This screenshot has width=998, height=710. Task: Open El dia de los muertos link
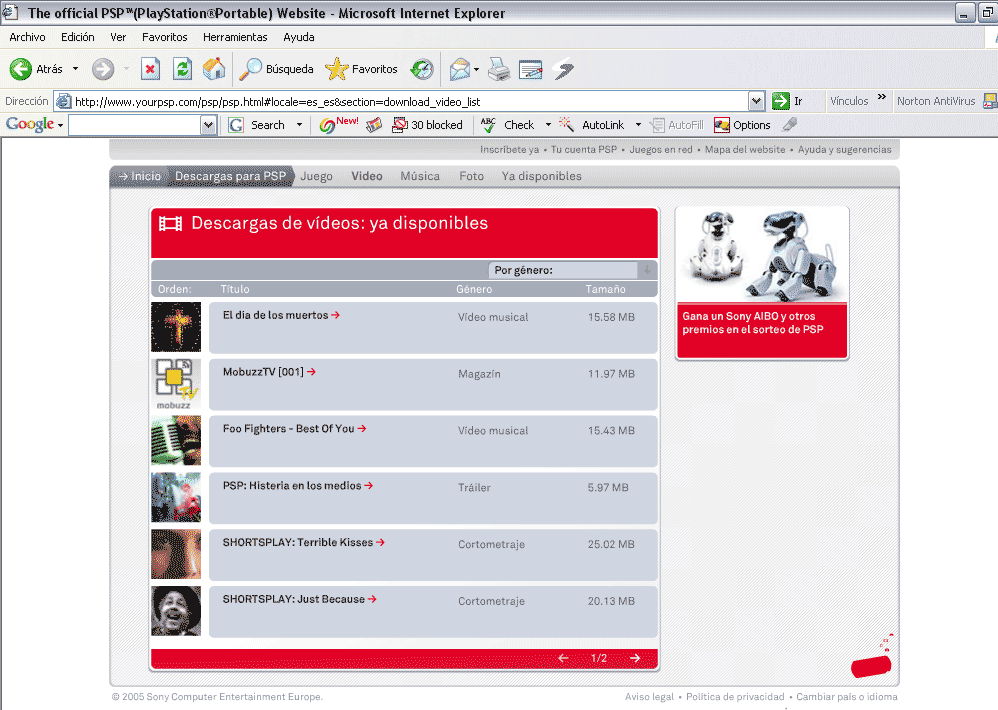pyautogui.click(x=281, y=315)
